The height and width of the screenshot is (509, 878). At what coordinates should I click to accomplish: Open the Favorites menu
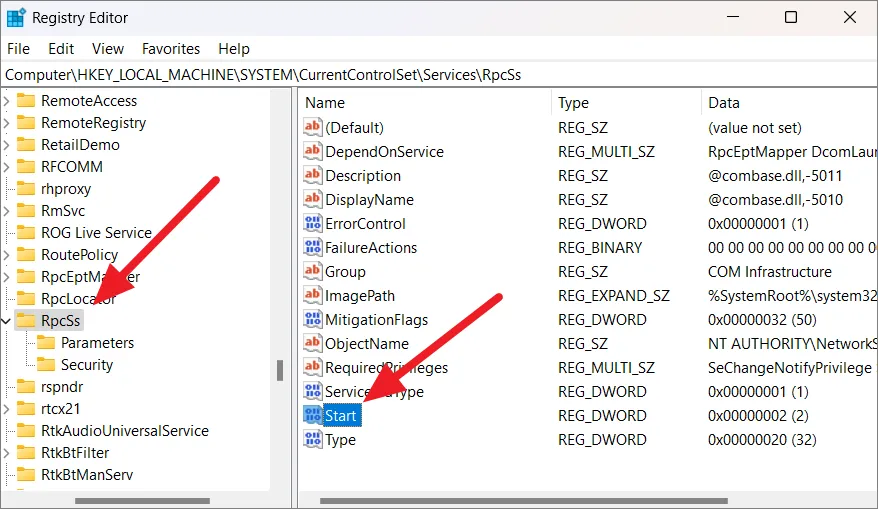(x=171, y=49)
